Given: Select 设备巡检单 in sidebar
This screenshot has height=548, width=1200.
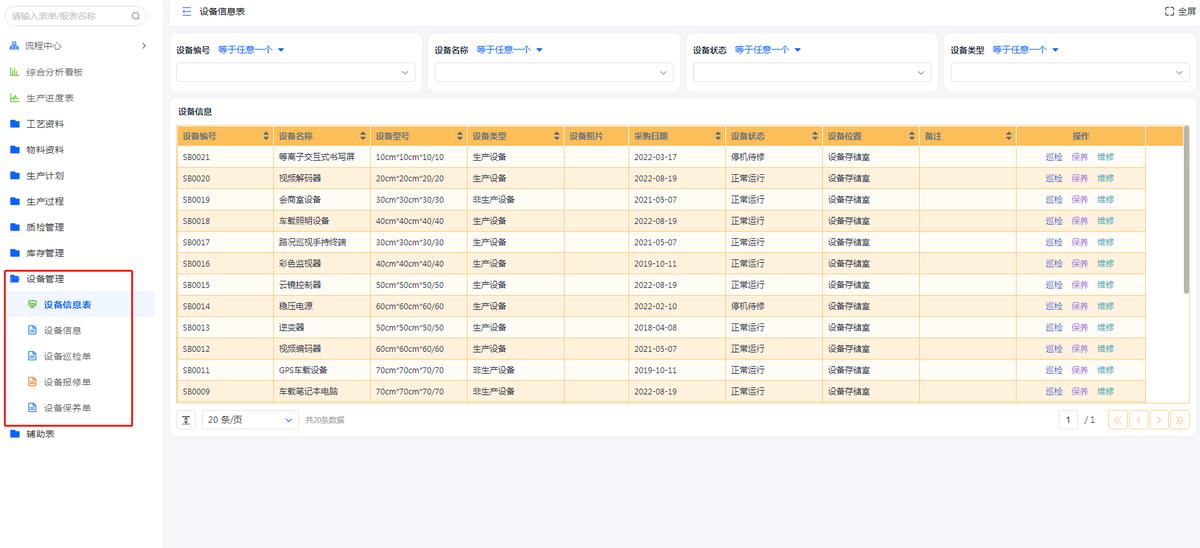Looking at the screenshot, I should click(x=68, y=356).
